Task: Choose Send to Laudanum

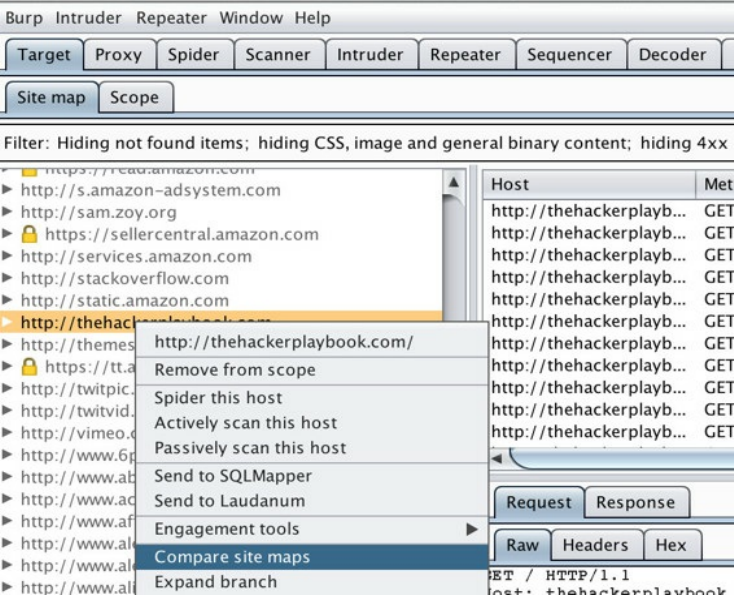Action: pos(312,501)
